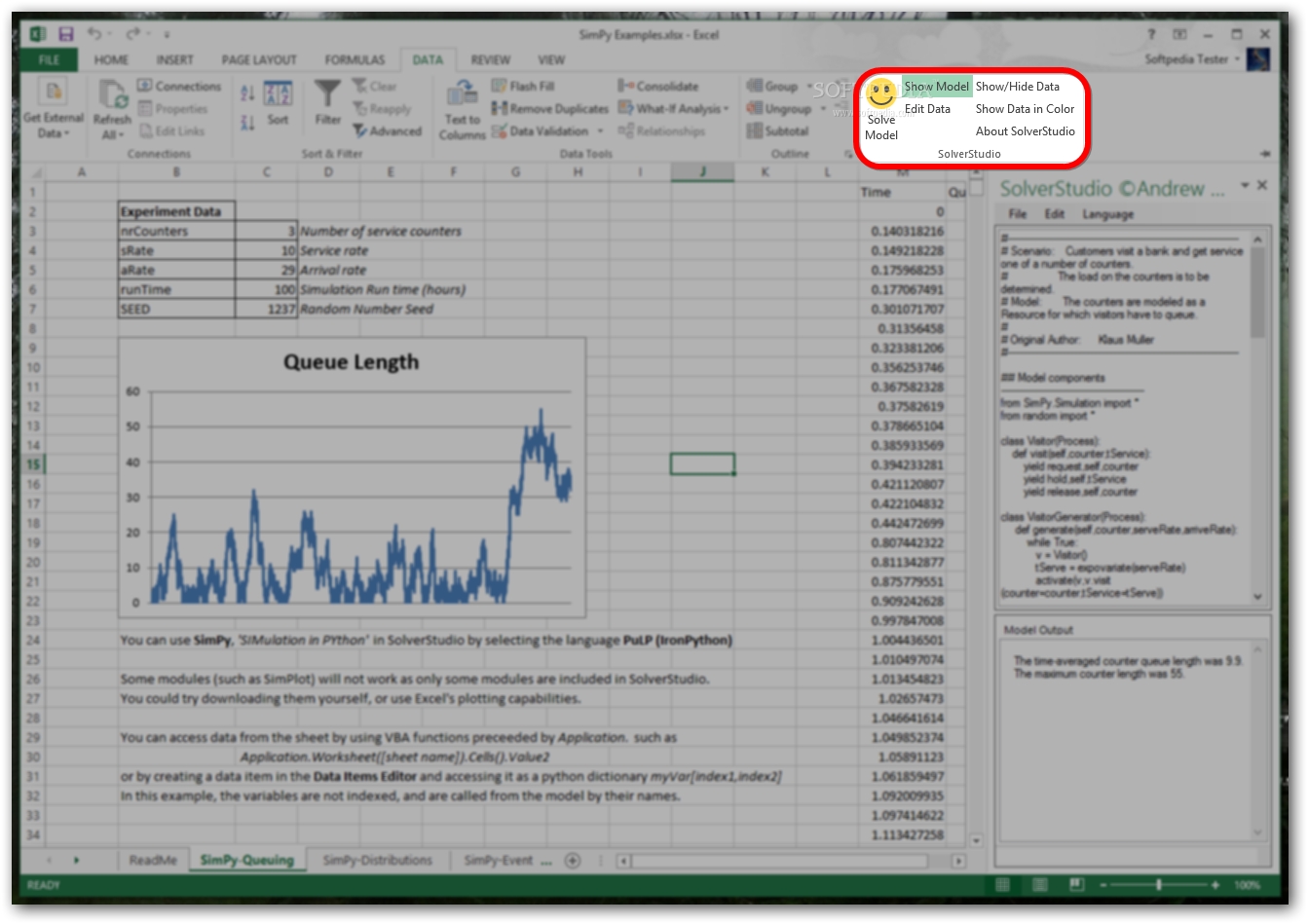Click the Solve Model smiley icon
This screenshot has height=924, width=1308.
(x=881, y=94)
